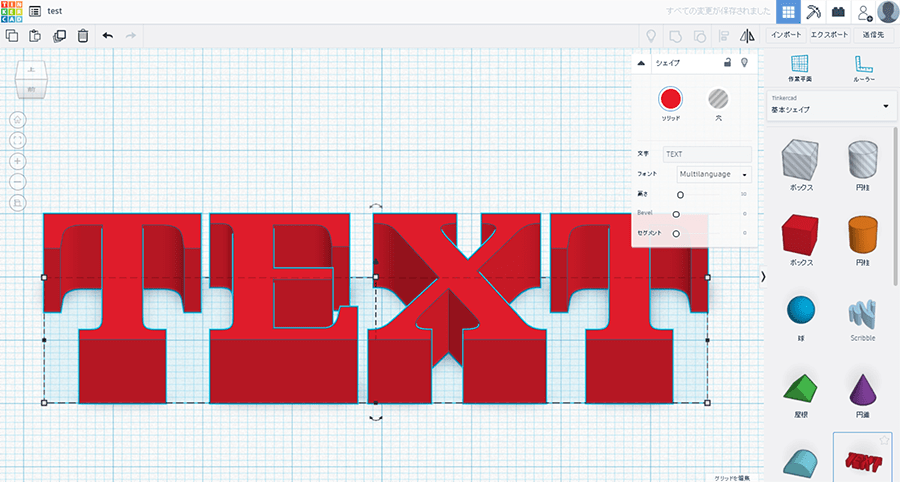900x482 pixels.
Task: Click the 高さ height slider handle
Action: pos(680,195)
